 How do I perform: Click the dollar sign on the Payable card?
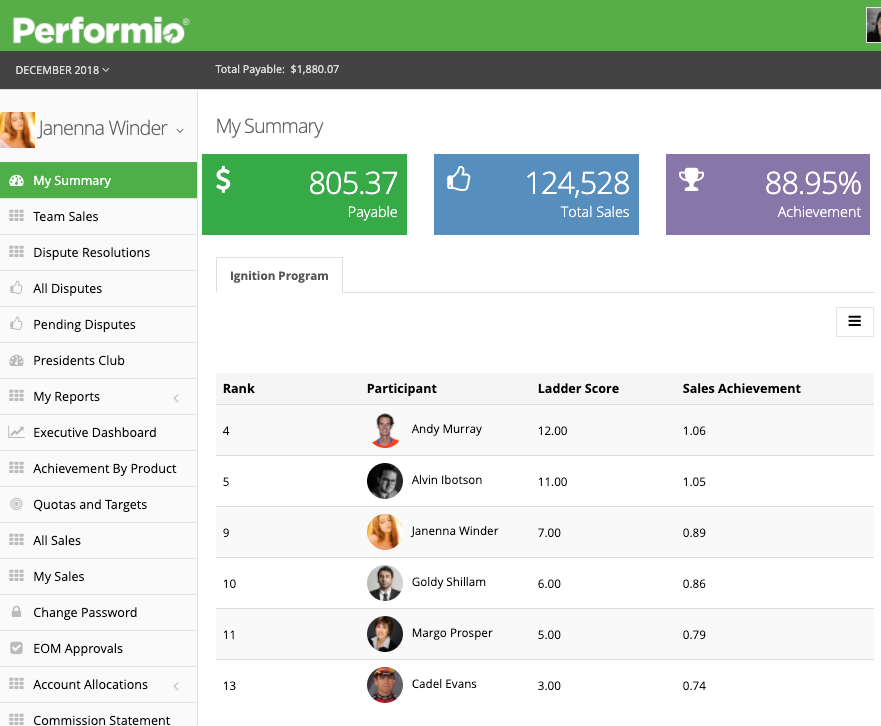[x=223, y=180]
